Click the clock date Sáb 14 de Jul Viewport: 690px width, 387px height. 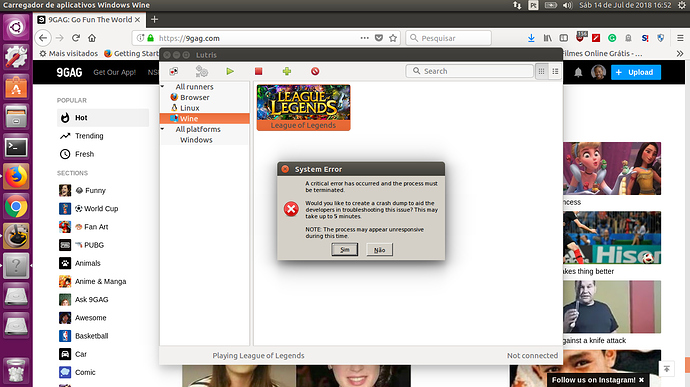pyautogui.click(x=625, y=5)
